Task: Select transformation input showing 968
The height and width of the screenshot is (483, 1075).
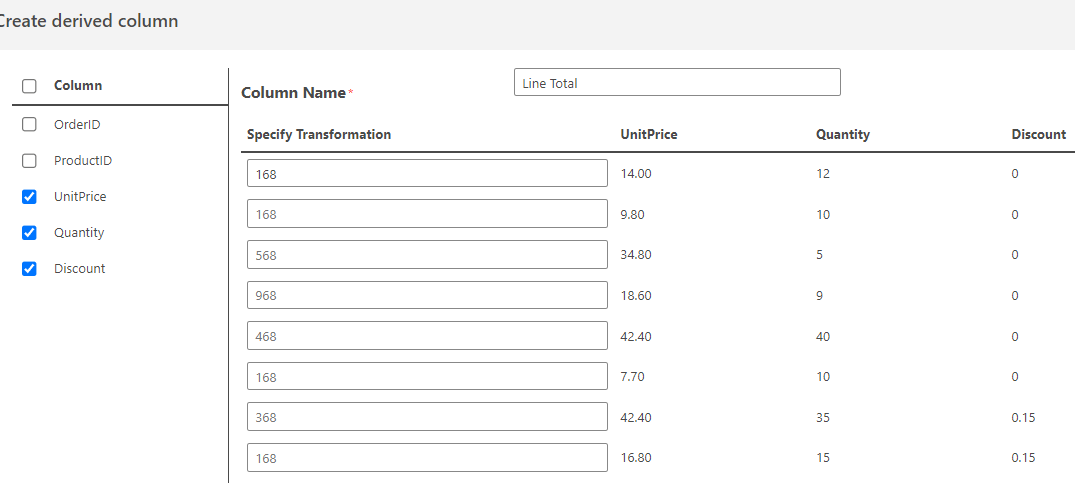Action: click(427, 296)
